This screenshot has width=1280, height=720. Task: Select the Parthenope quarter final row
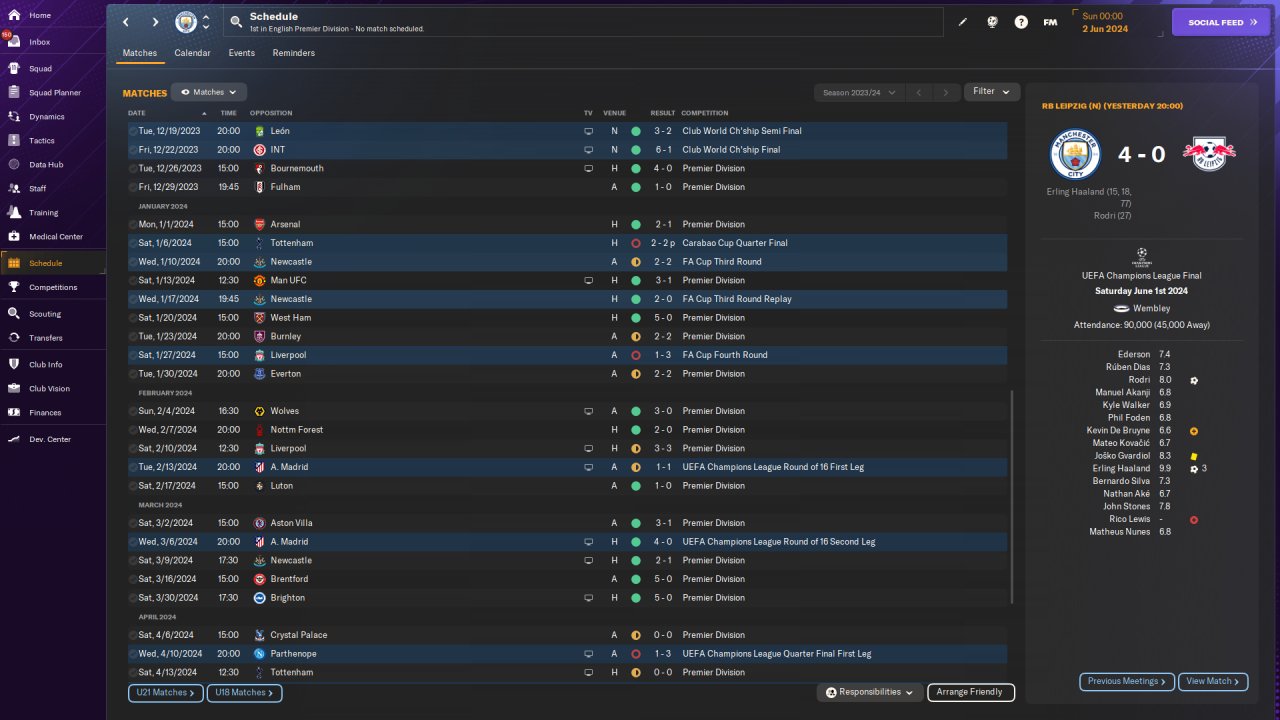[566, 654]
